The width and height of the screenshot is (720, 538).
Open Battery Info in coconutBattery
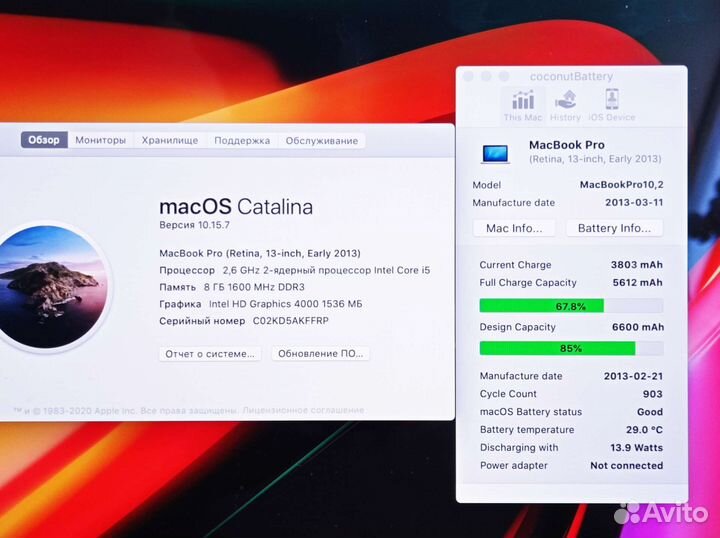click(614, 228)
